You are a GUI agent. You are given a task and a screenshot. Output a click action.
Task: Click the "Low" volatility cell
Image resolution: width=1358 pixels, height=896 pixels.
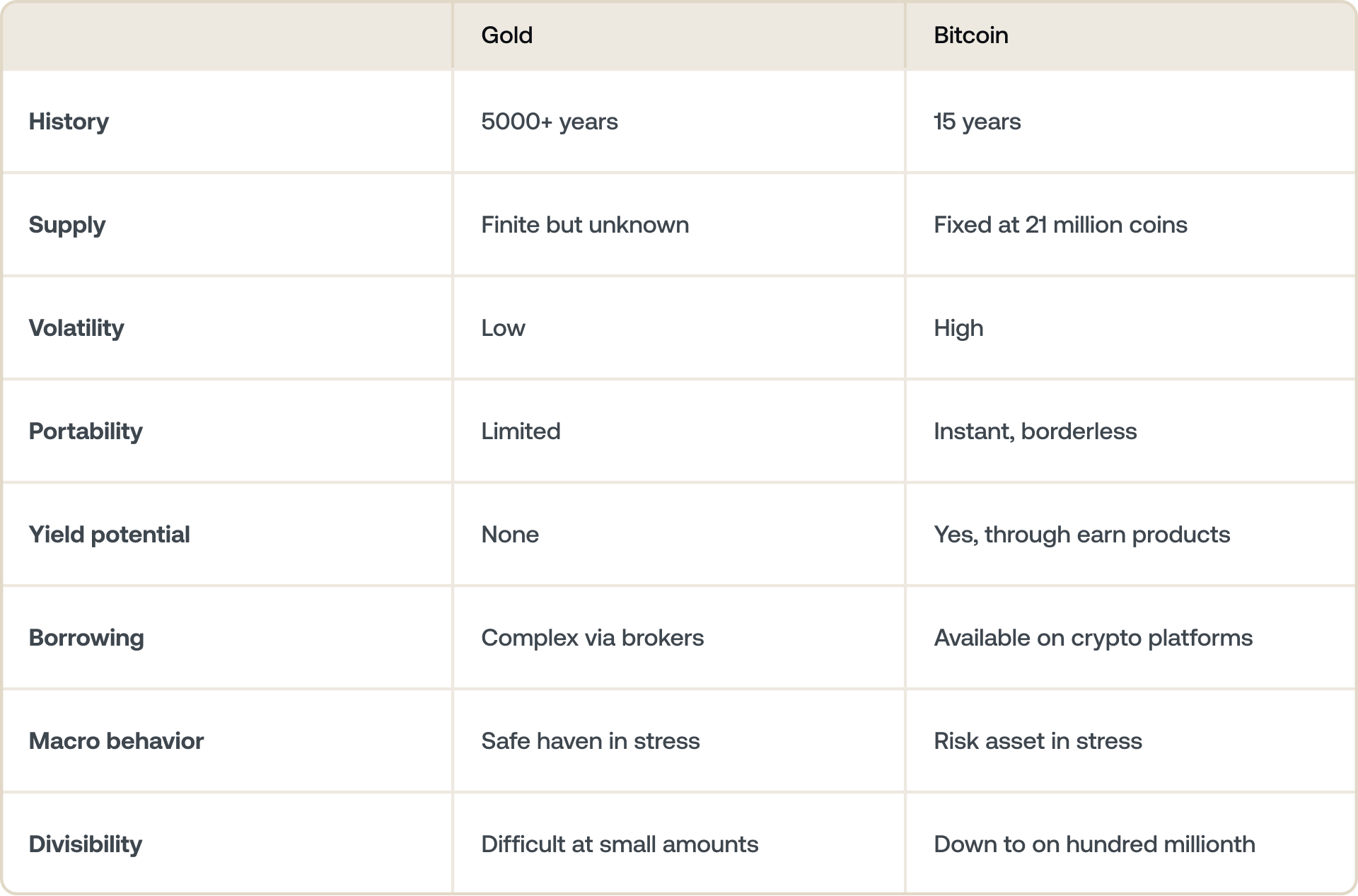pyautogui.click(x=503, y=328)
